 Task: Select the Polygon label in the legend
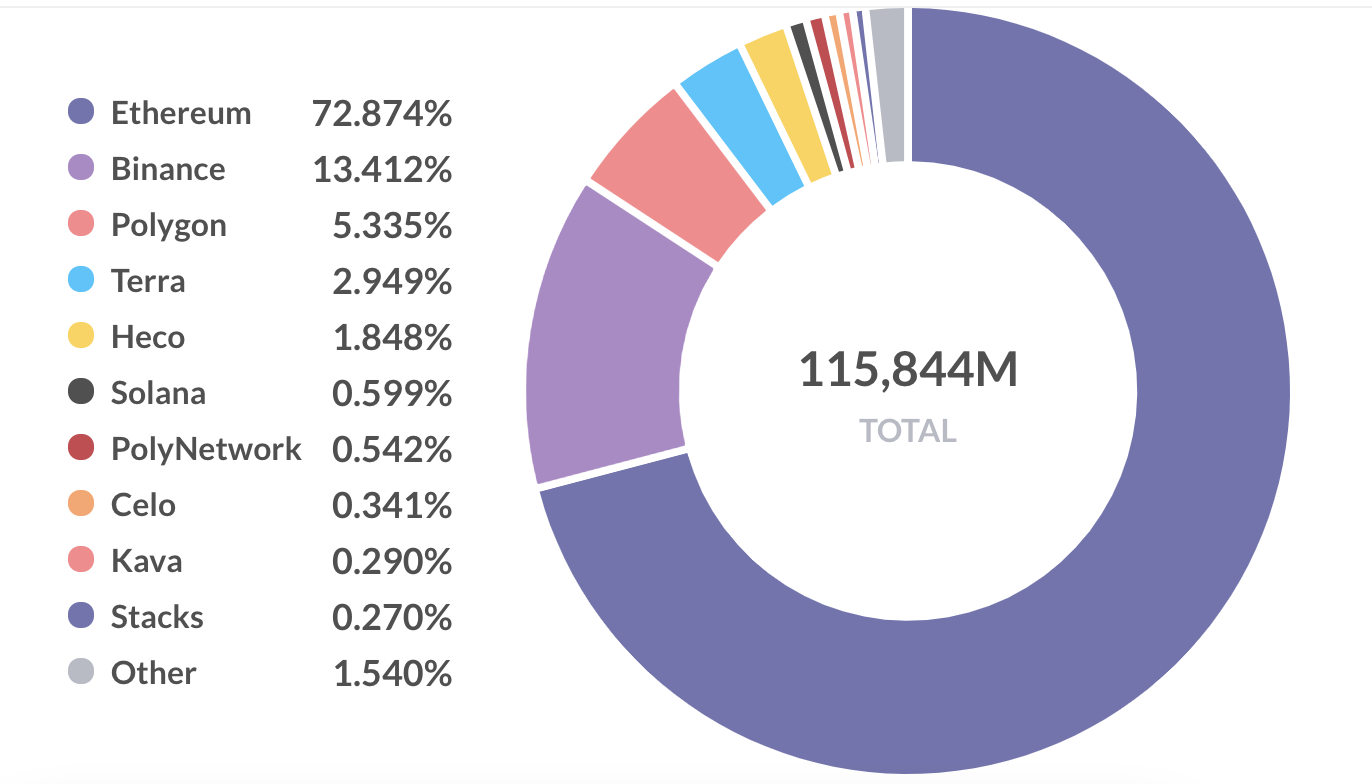click(167, 225)
